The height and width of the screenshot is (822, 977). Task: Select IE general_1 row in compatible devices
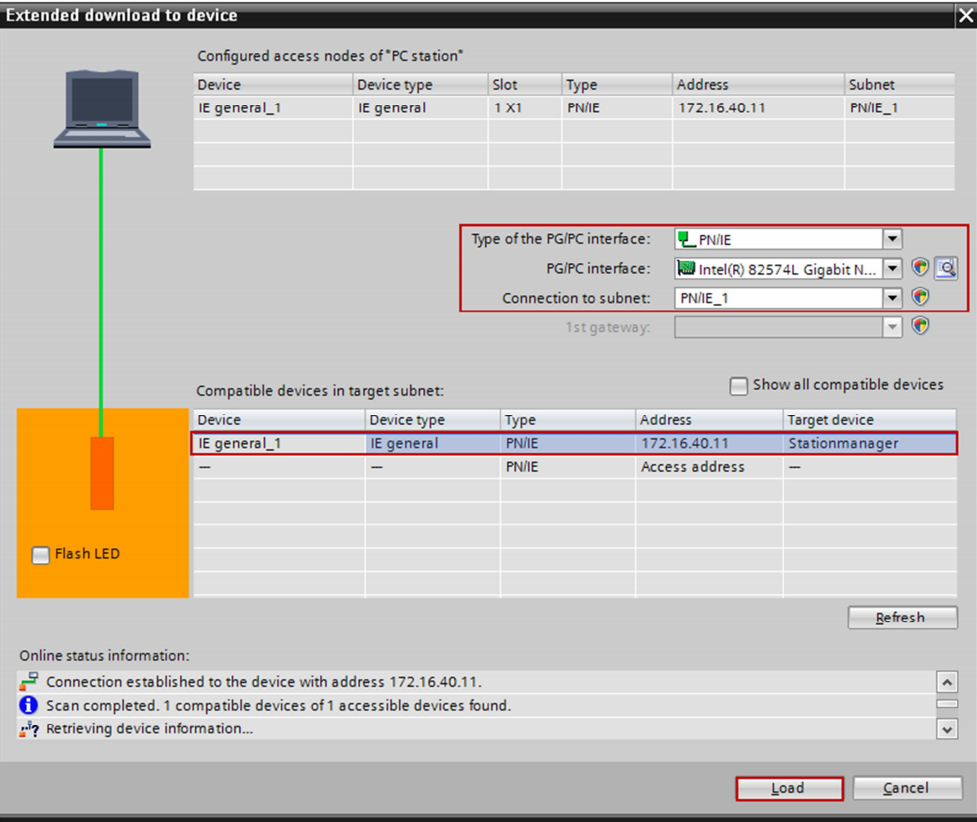coord(574,443)
